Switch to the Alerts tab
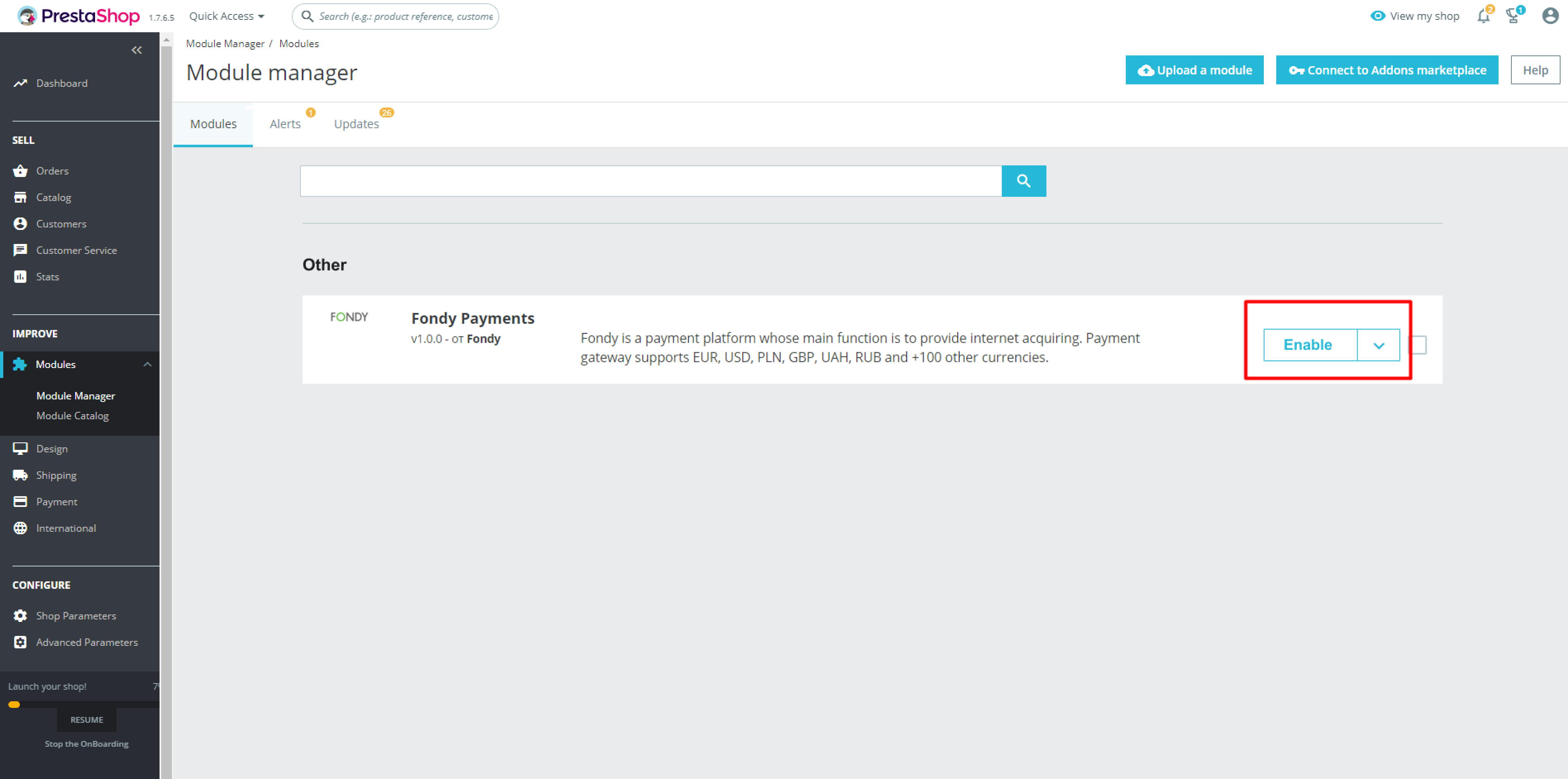 point(285,124)
